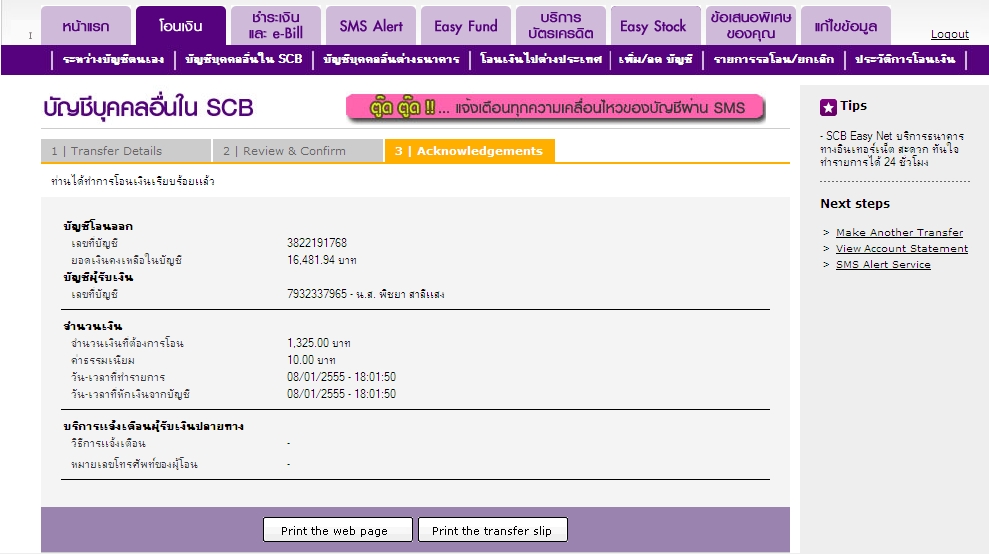Click remaining balance 16,481.94 บาท
Screen dimensions: 989x558
[x=322, y=260]
